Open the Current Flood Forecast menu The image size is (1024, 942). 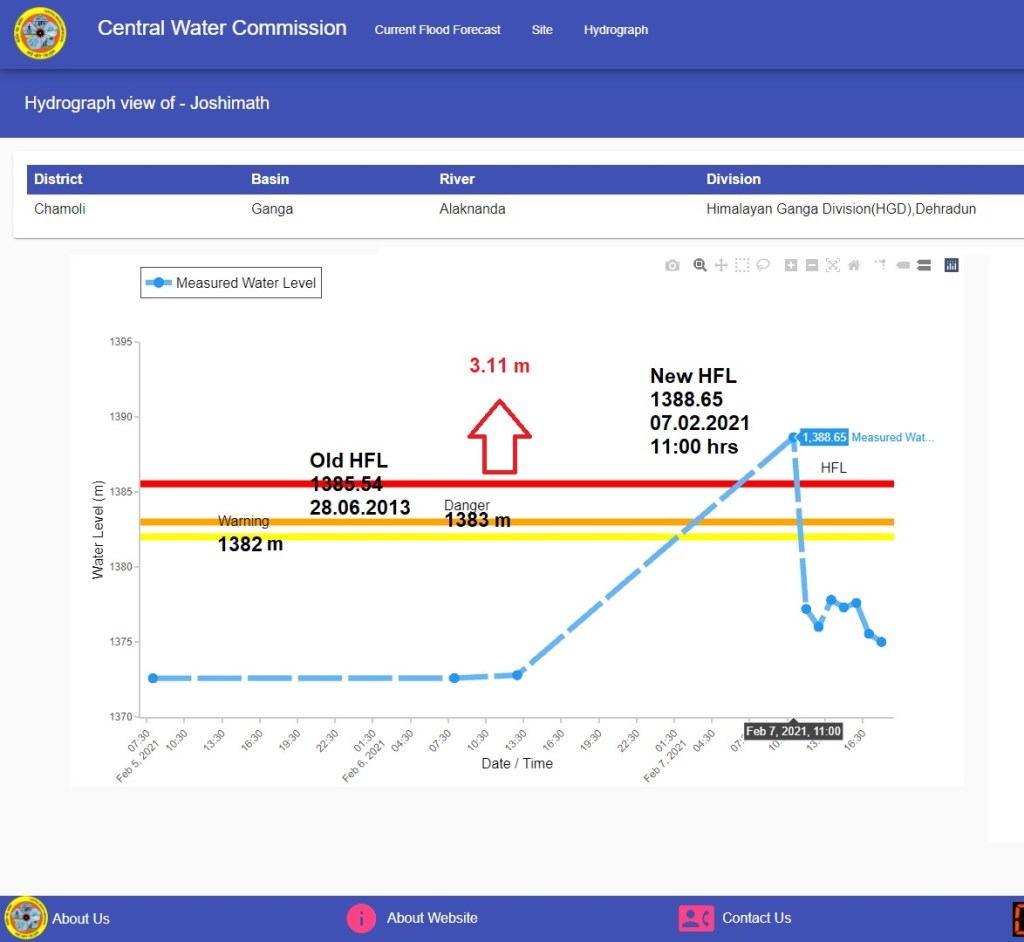pos(437,30)
